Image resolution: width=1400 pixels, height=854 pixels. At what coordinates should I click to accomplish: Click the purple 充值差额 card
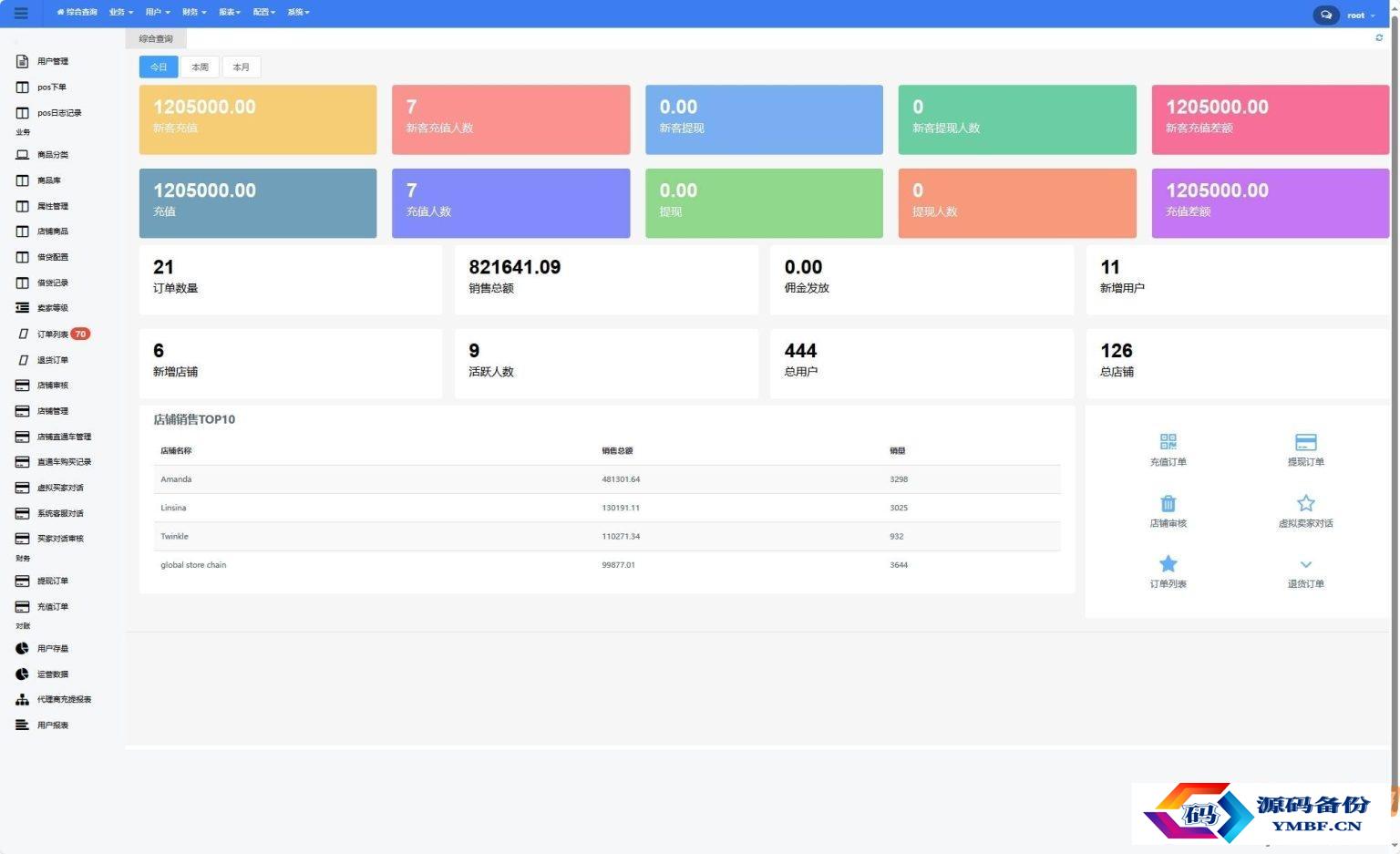[x=1270, y=203]
